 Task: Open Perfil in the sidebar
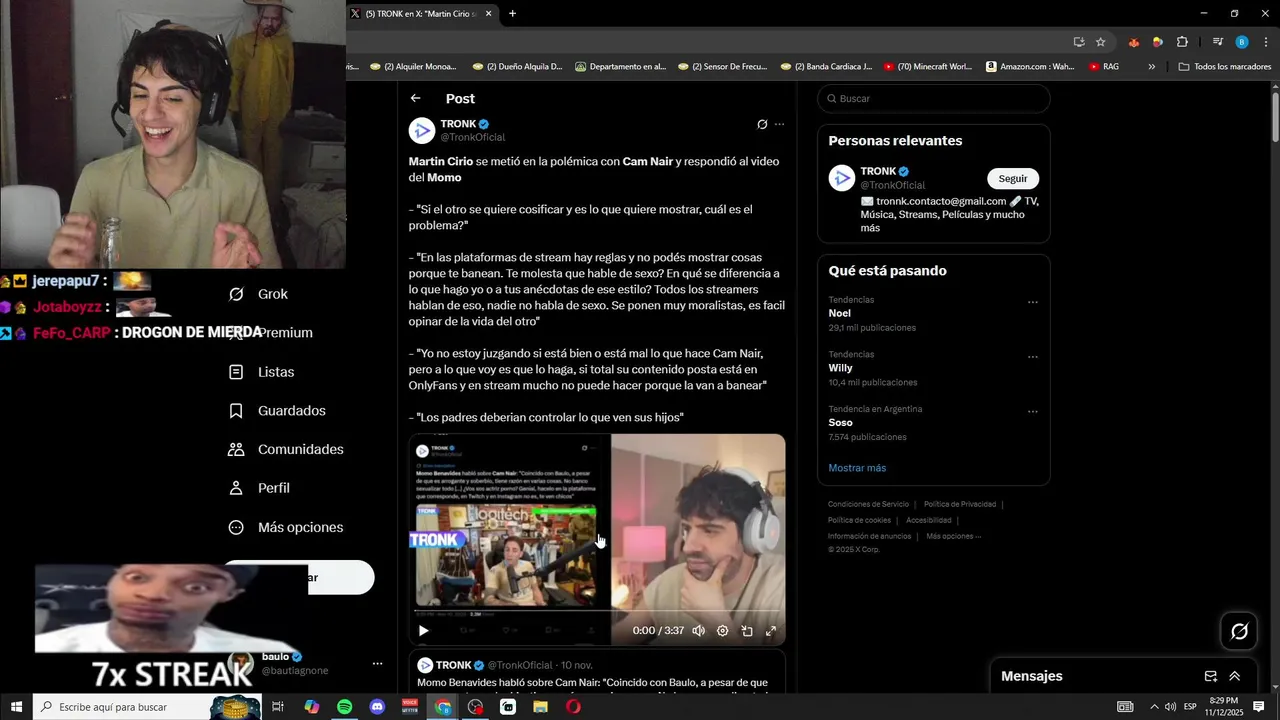pyautogui.click(x=259, y=488)
